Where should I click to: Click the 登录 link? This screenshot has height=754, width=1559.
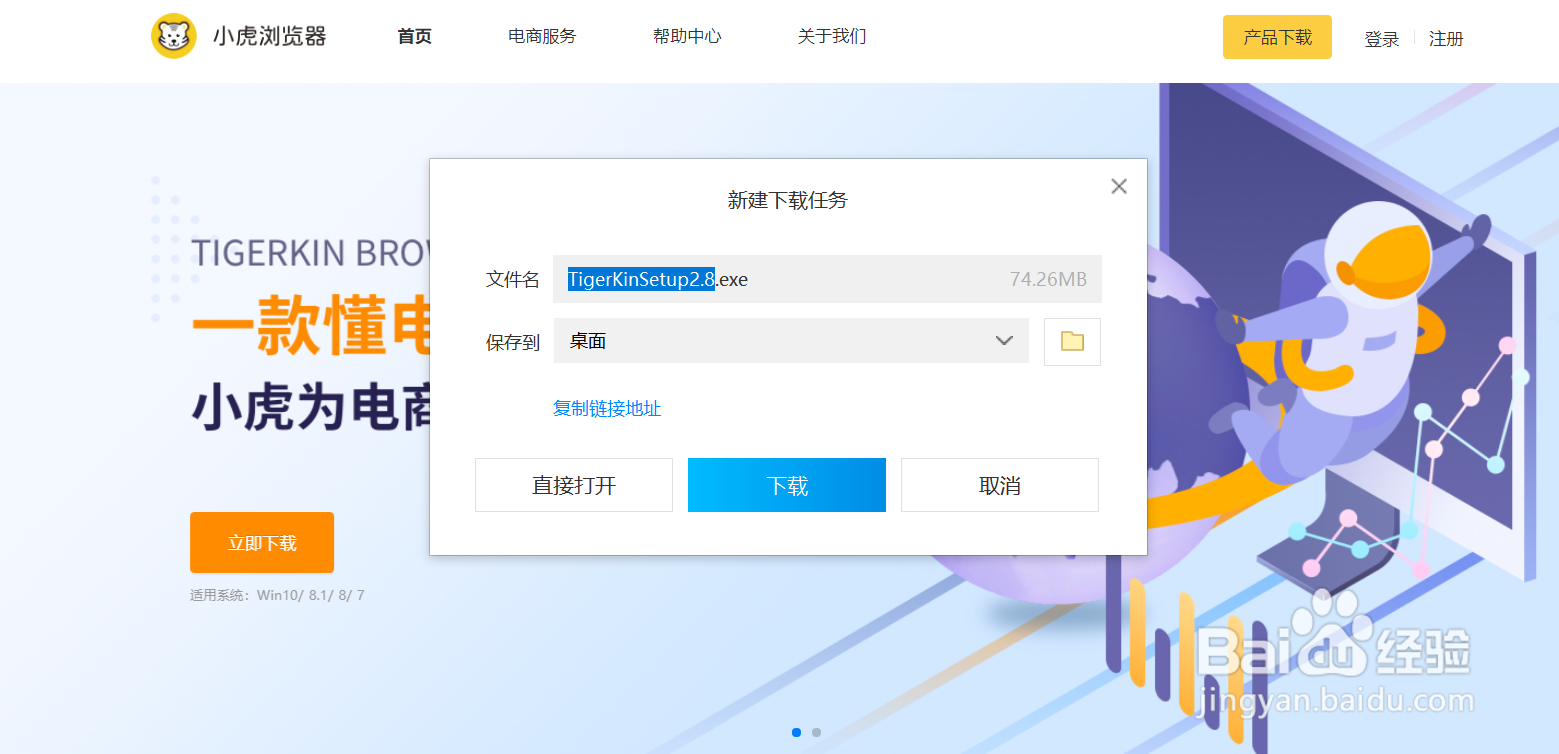tap(1382, 39)
